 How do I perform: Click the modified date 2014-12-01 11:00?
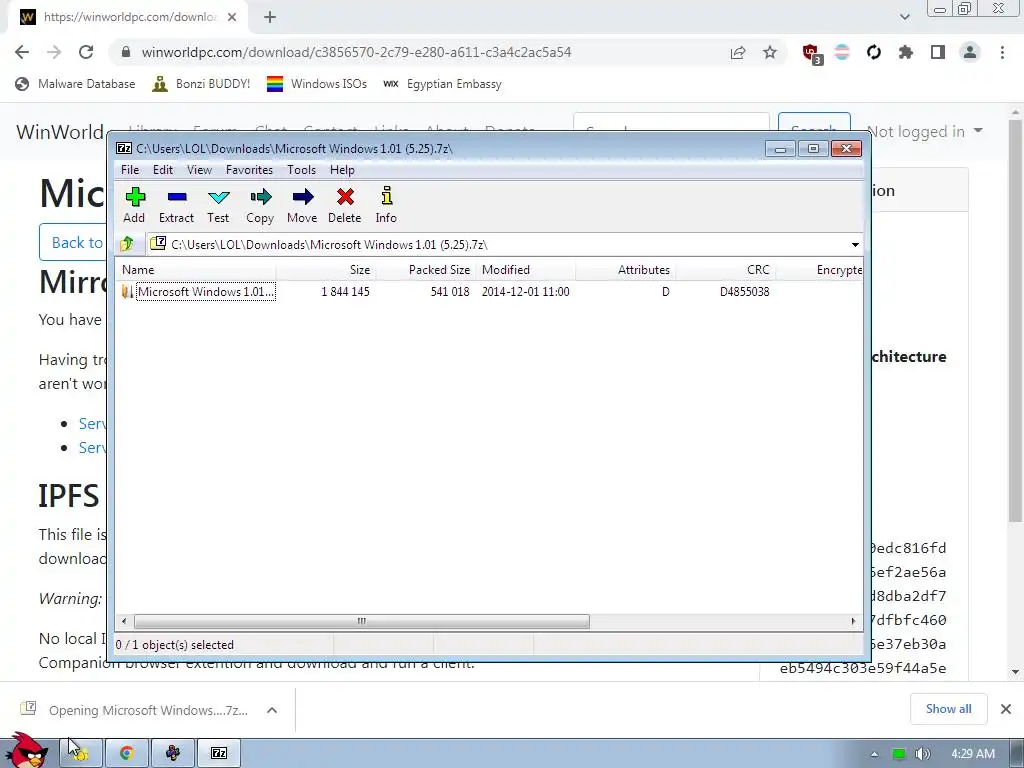pos(526,292)
